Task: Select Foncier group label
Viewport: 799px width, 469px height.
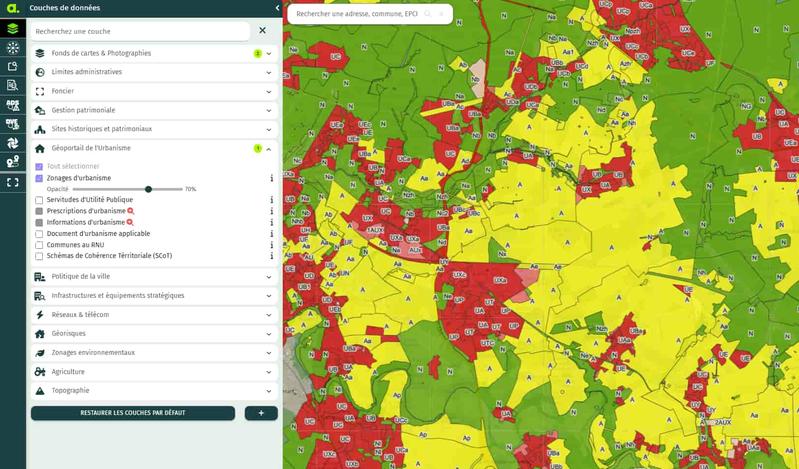Action: tap(63, 91)
